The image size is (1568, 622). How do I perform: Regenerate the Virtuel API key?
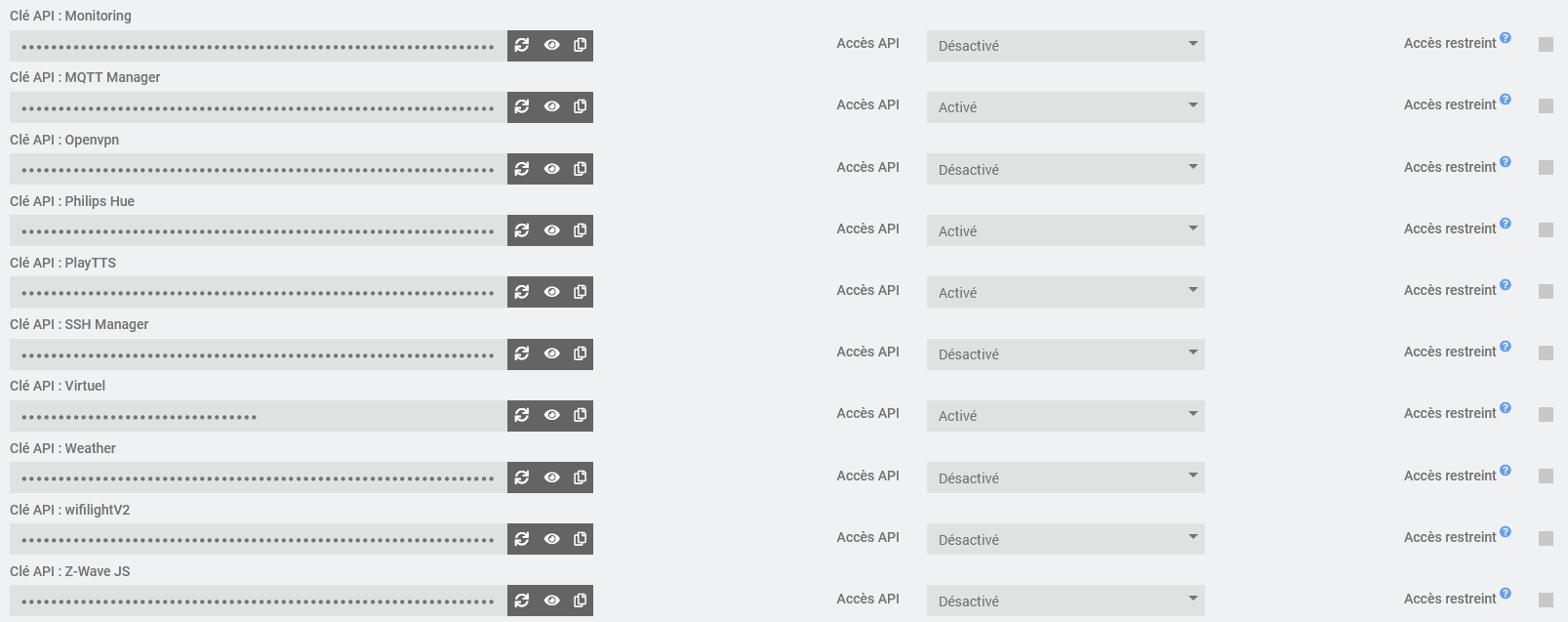click(x=522, y=415)
